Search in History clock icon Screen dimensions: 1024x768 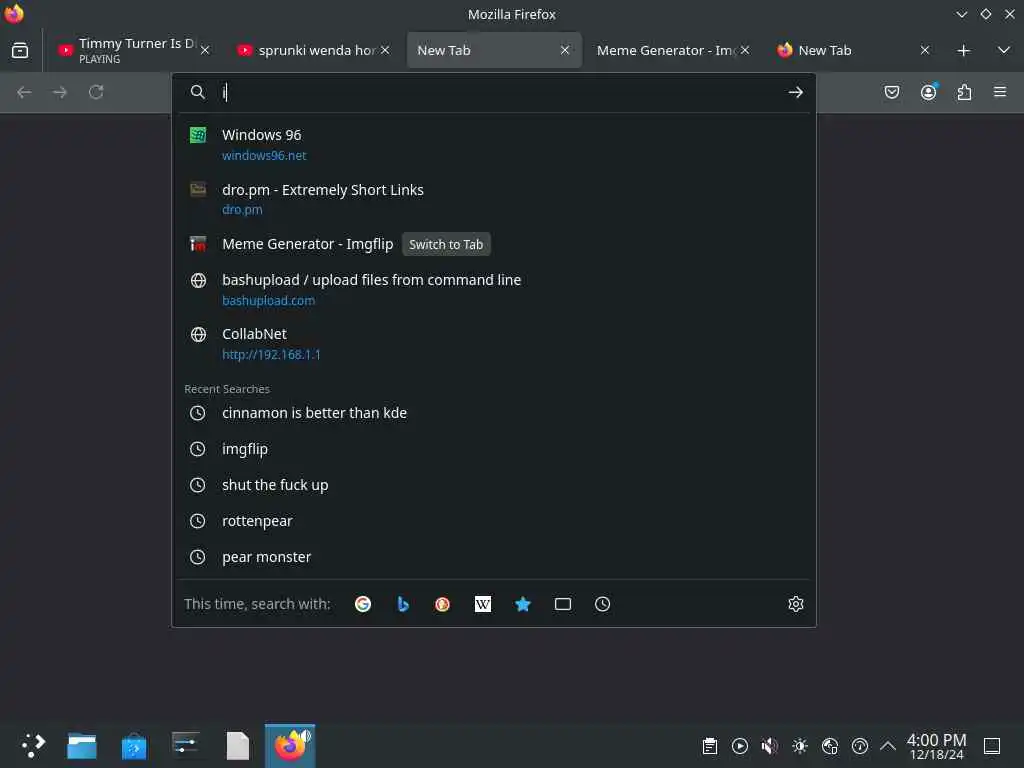point(602,604)
